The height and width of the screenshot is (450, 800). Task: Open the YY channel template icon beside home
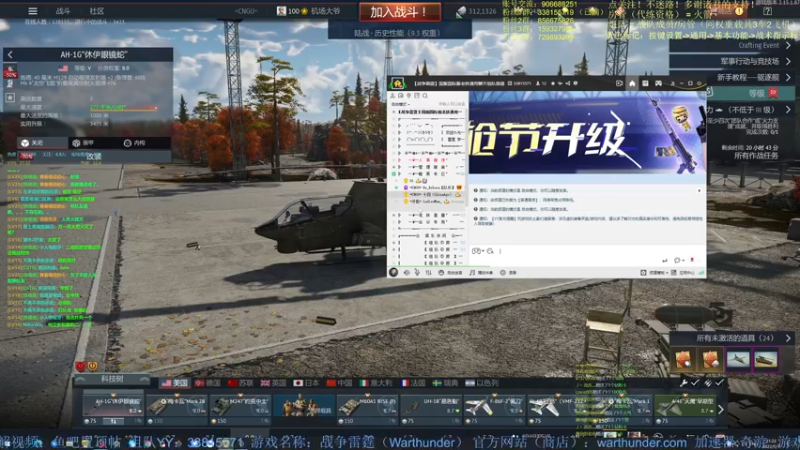pos(645,83)
